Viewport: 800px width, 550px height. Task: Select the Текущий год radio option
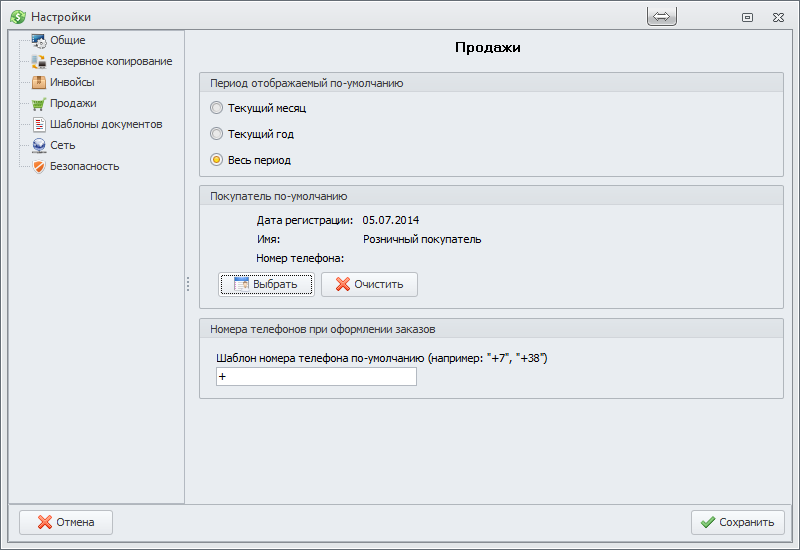[x=216, y=133]
